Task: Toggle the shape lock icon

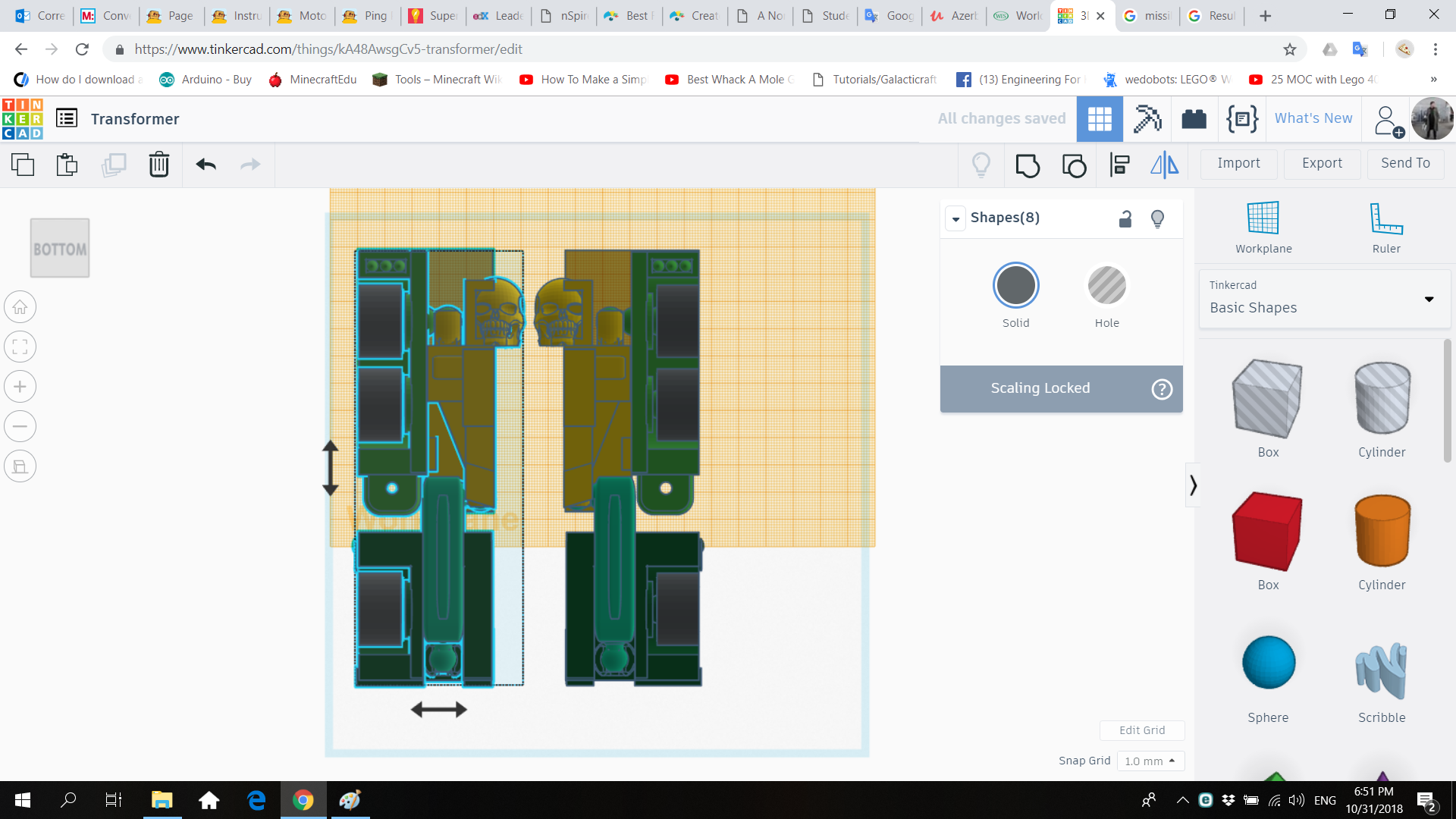Action: pyautogui.click(x=1125, y=218)
